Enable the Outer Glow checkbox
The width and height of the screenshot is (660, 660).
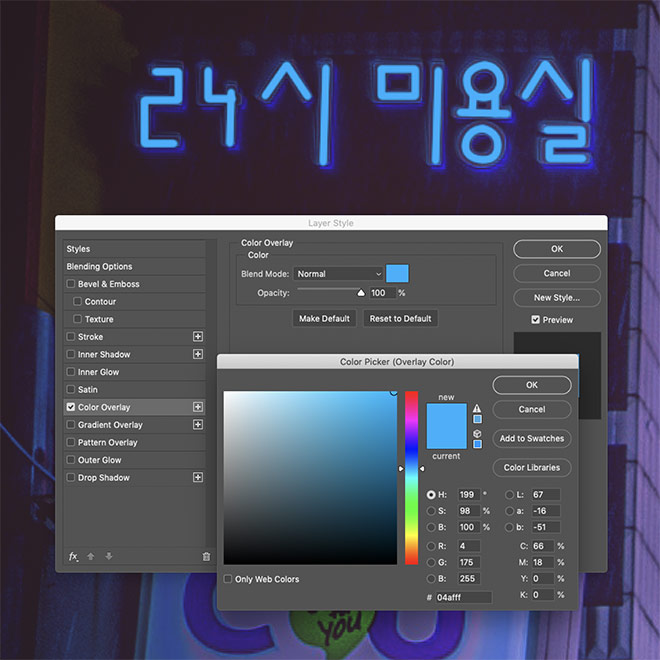point(71,460)
